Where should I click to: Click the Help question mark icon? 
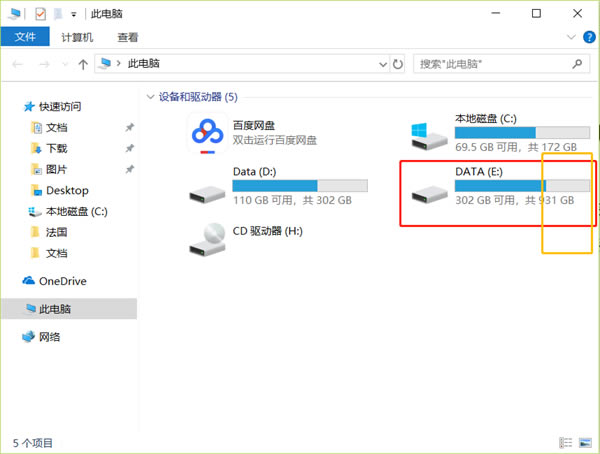pos(589,37)
